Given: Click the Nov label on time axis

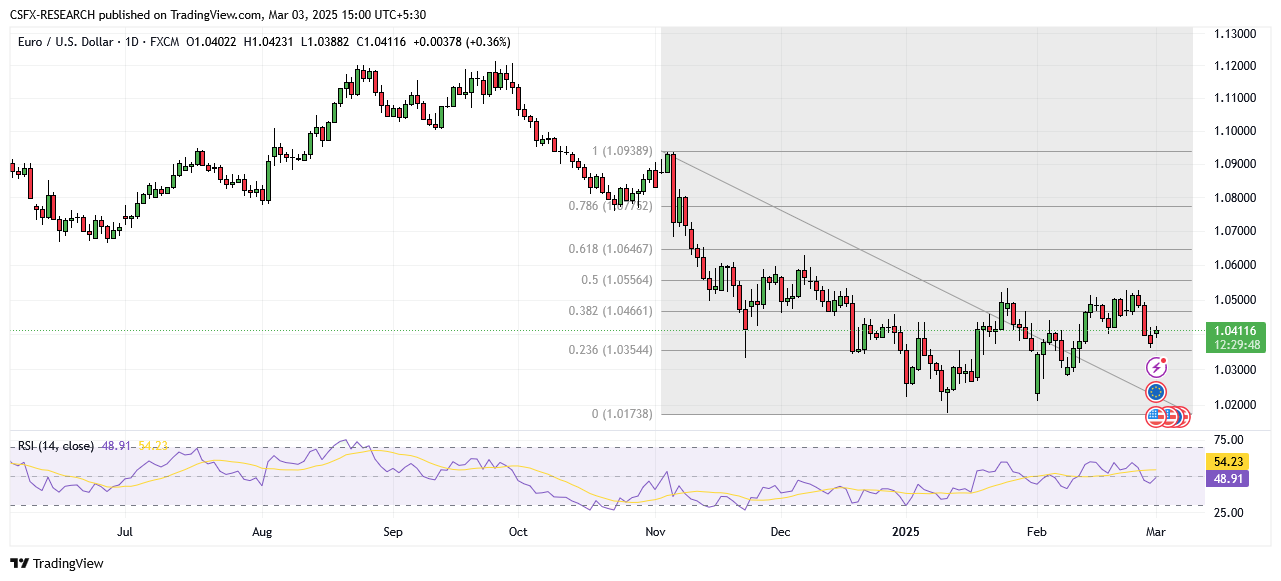Looking at the screenshot, I should click(656, 532).
